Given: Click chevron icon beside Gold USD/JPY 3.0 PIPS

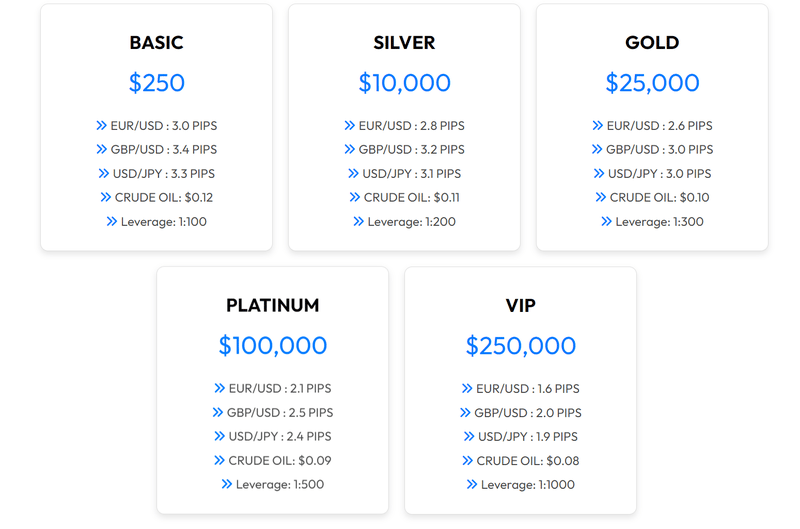Looking at the screenshot, I should click(x=599, y=174).
